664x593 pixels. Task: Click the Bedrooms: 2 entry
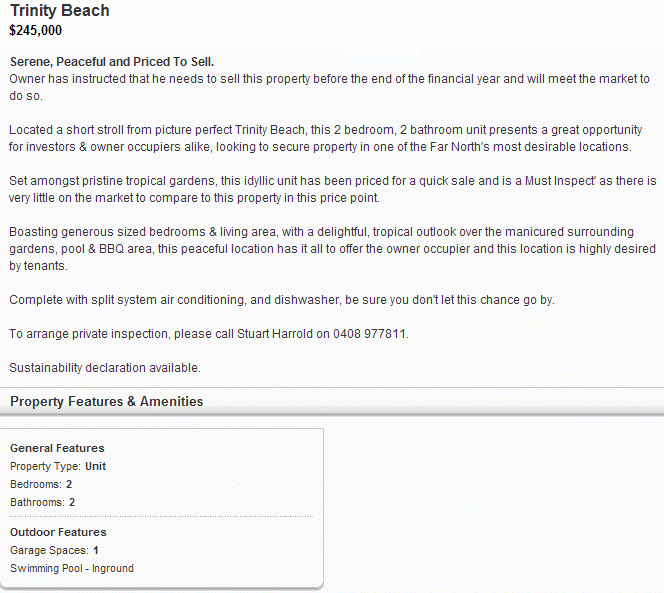click(41, 484)
